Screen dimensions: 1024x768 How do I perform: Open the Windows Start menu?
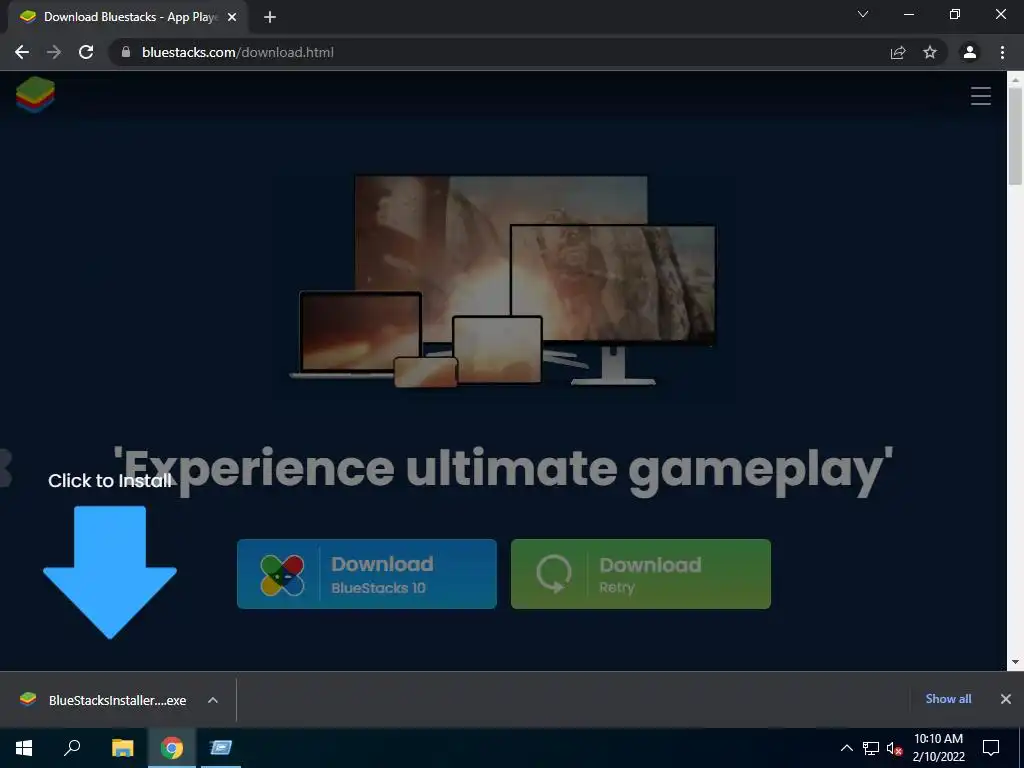point(24,748)
